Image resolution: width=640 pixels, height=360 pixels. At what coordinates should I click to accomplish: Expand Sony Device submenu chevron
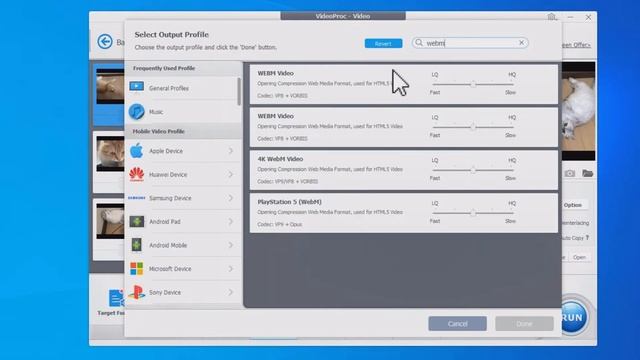click(231, 292)
